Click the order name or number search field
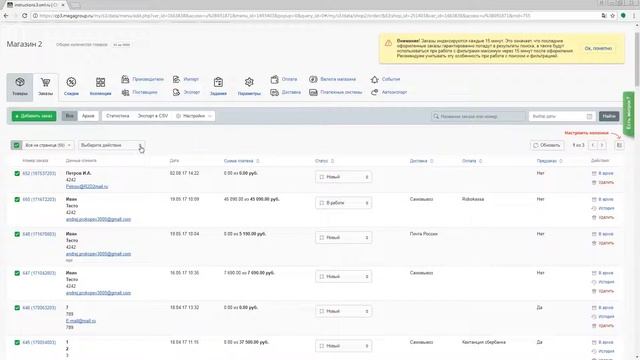Viewport: 640px width, 360px height. point(478,117)
